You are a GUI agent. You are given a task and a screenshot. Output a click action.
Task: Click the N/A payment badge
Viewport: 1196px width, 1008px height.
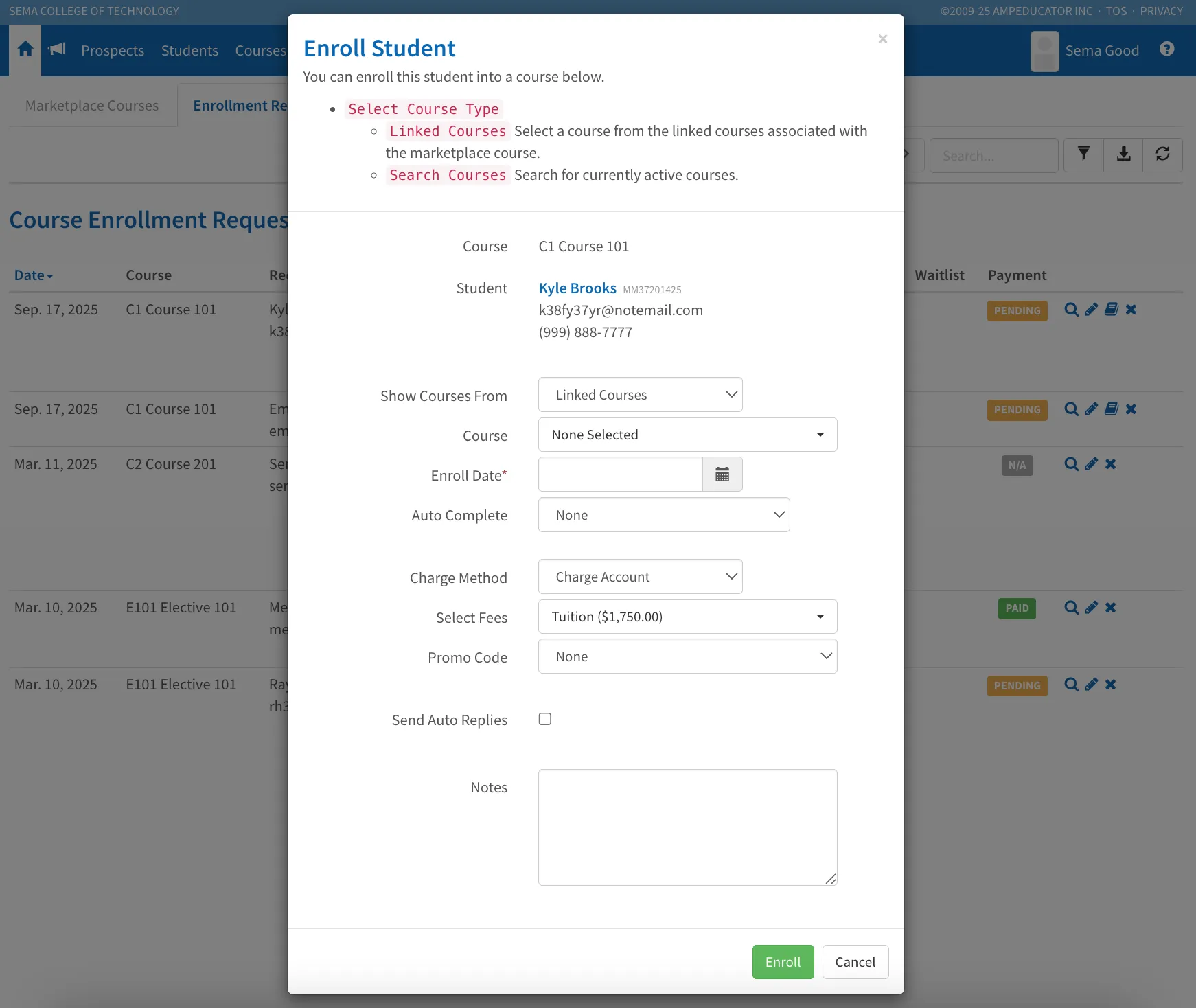(x=1017, y=466)
